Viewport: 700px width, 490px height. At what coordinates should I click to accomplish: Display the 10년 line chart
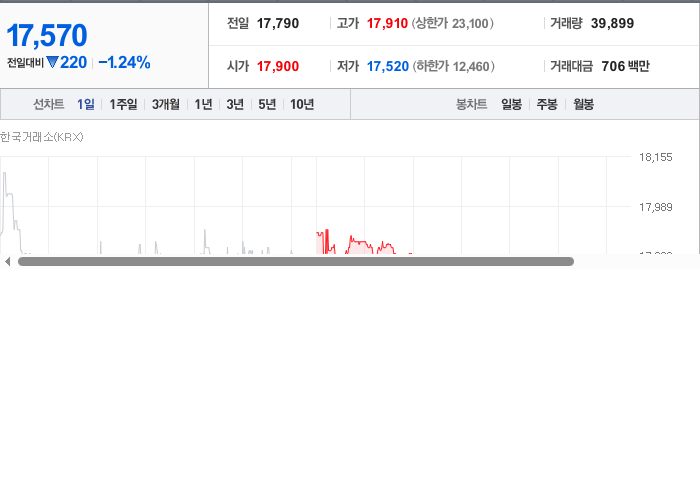tap(302, 104)
